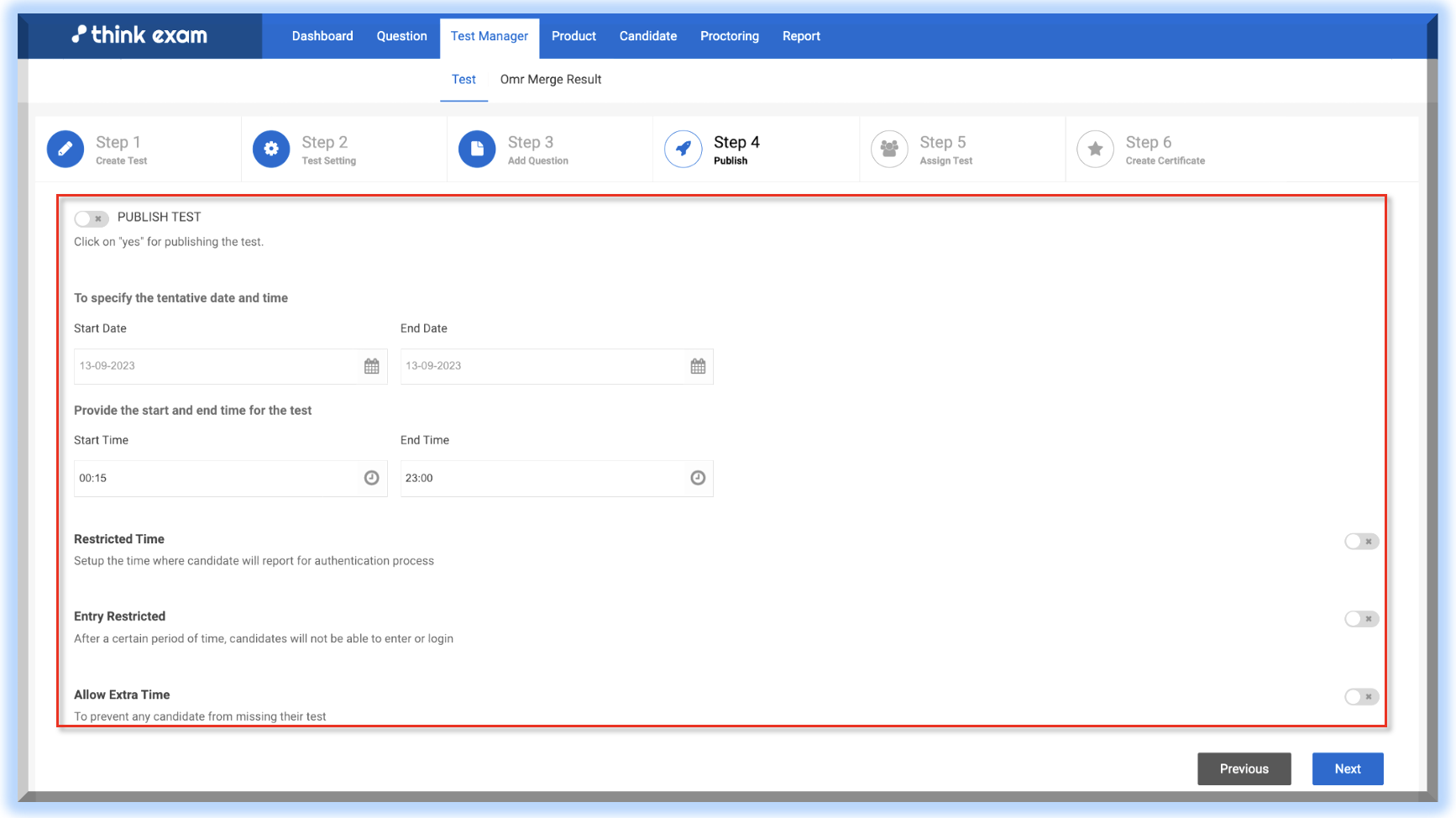Screen dimensions: 1456x818
Task: Open the Dashboard menu
Action: coord(322,36)
